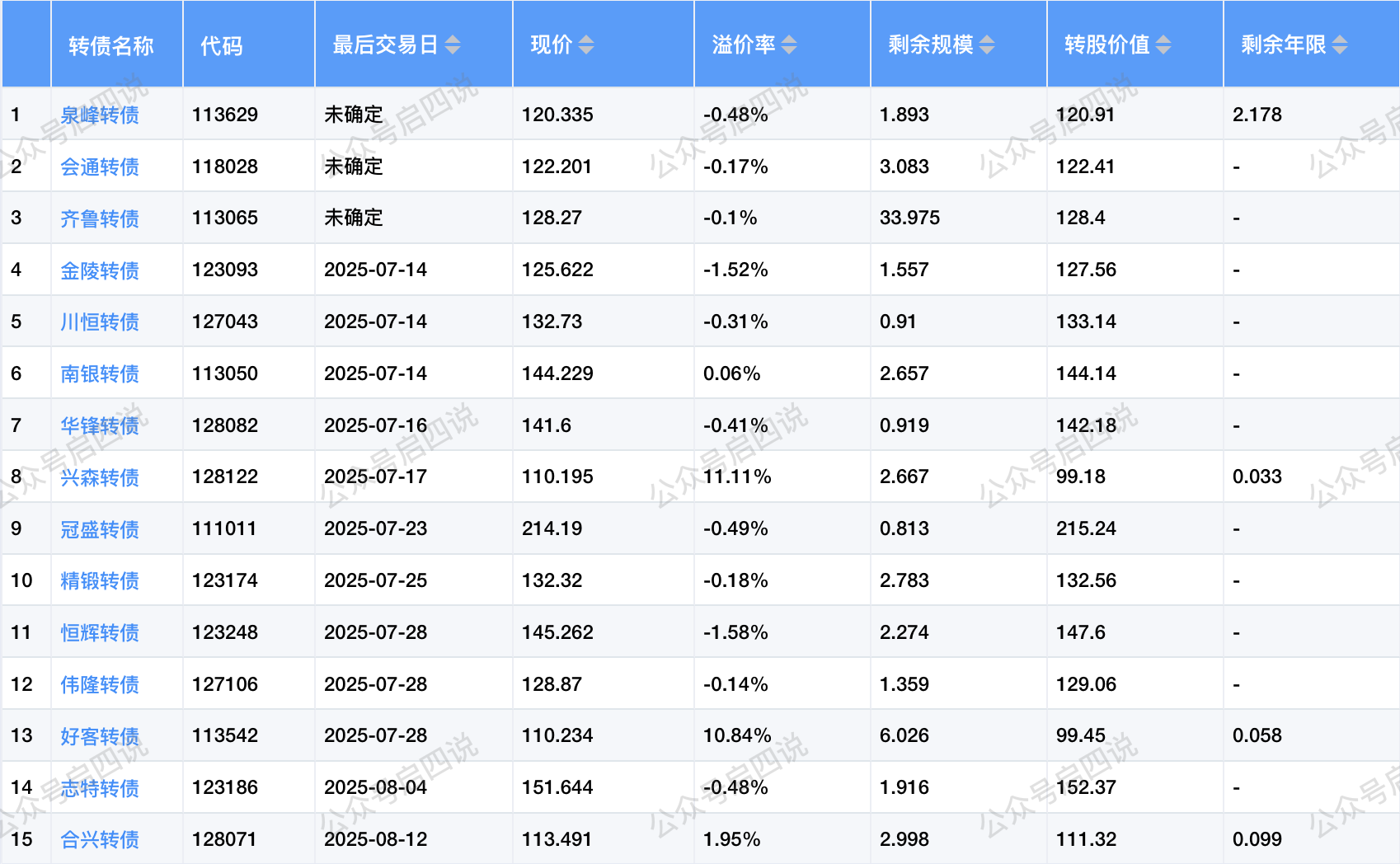
Task: Click the 代码 column header
Action: (x=222, y=45)
